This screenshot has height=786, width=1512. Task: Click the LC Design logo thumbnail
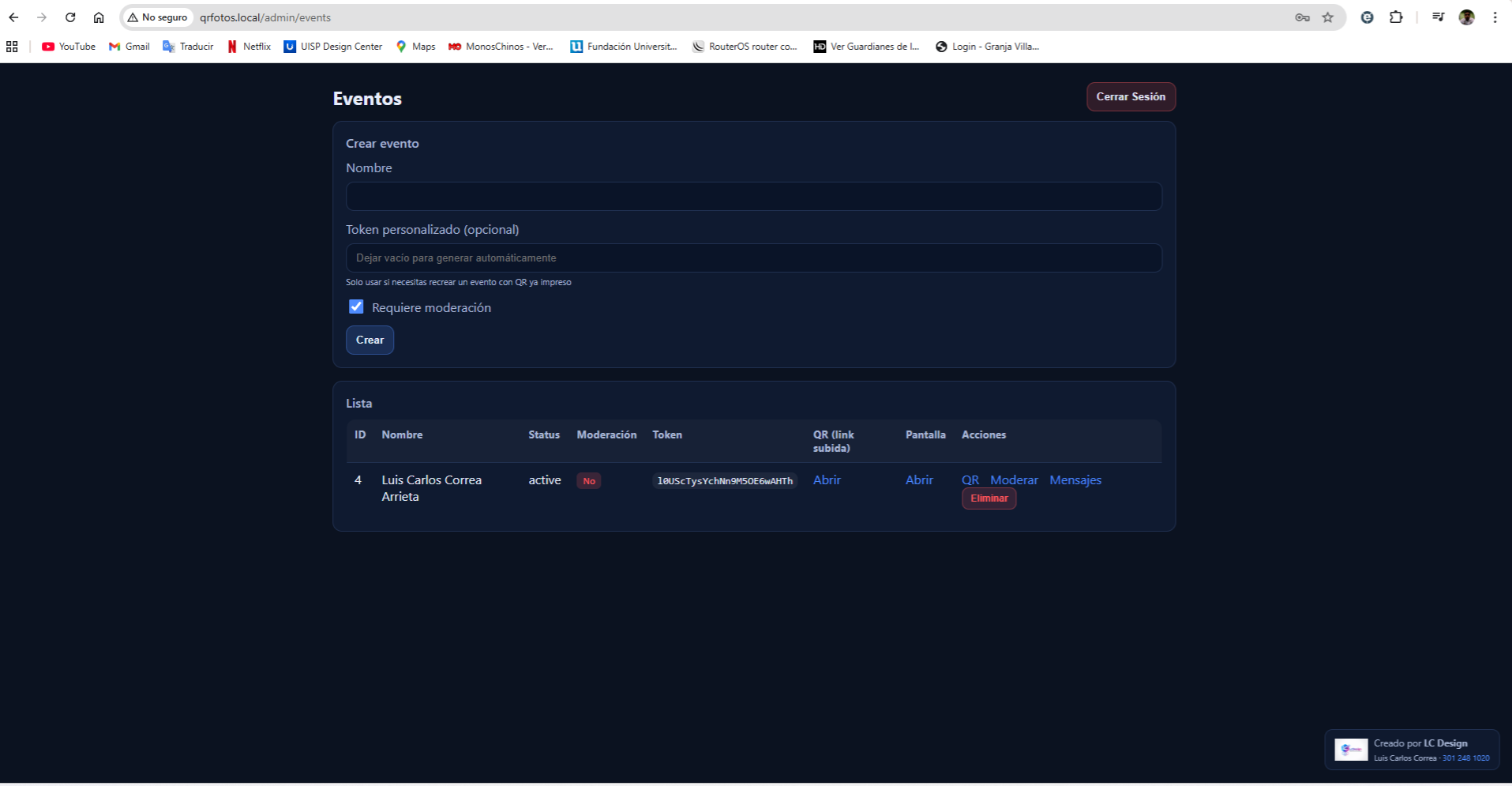pos(1351,749)
